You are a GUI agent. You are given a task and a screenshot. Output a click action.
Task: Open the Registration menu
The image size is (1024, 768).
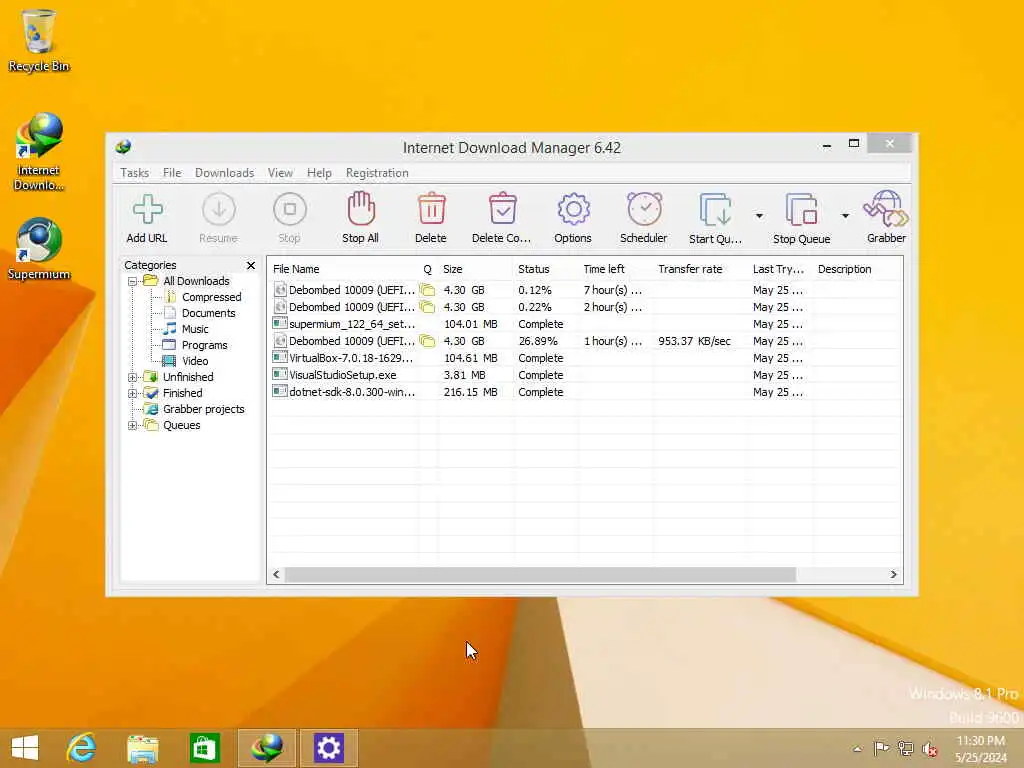[x=377, y=173]
